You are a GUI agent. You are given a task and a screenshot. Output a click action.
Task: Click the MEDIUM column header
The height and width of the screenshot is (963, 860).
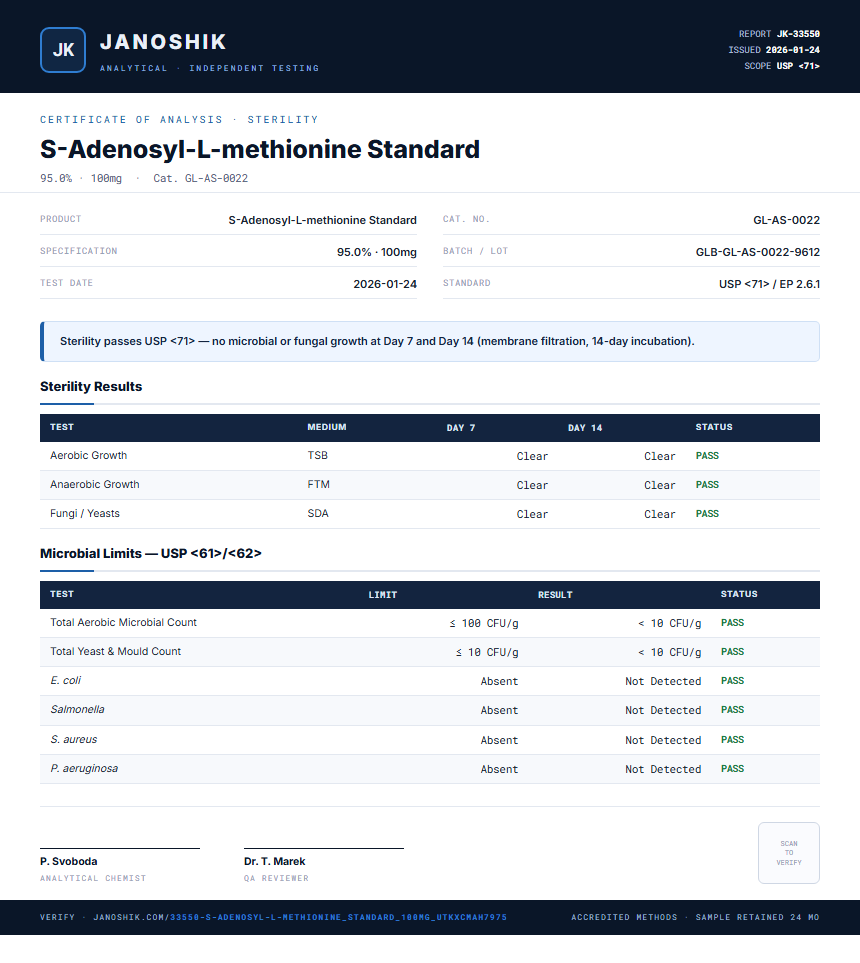[327, 427]
